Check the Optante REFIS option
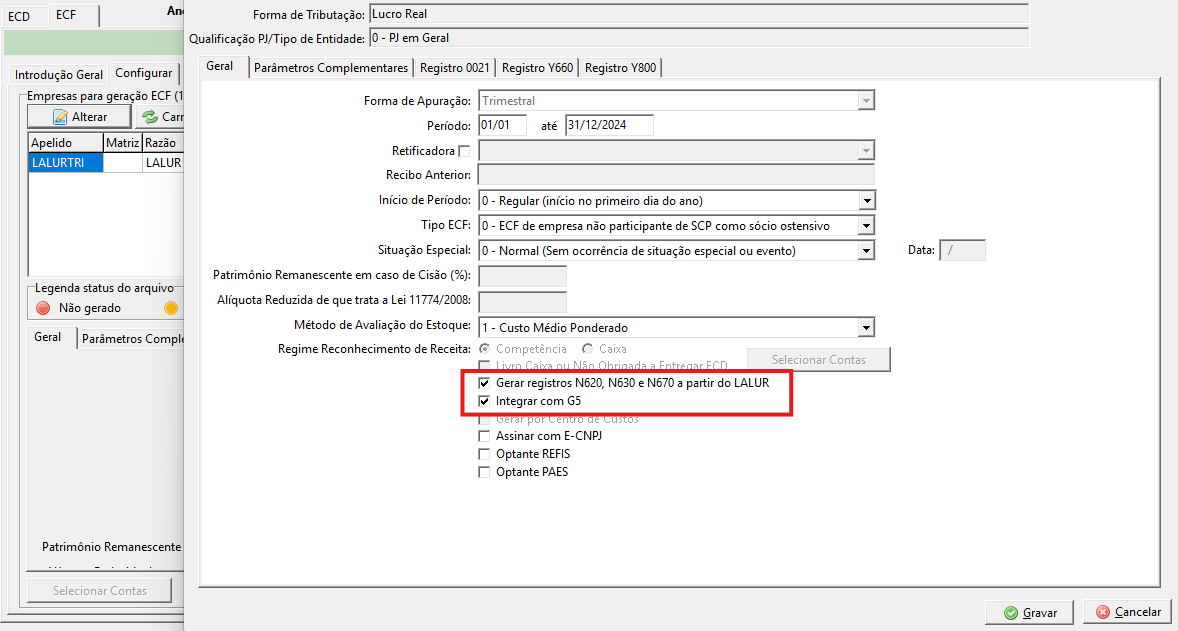 pos(485,454)
